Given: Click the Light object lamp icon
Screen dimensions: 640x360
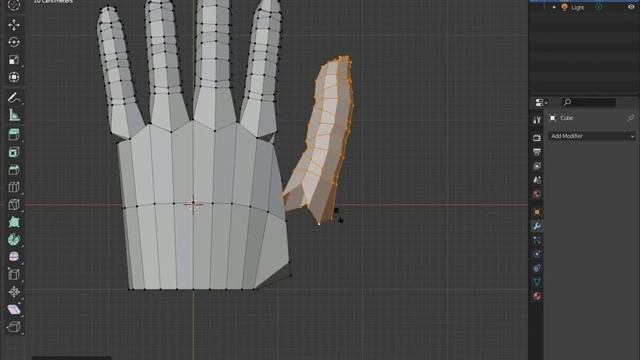Looking at the screenshot, I should [564, 7].
